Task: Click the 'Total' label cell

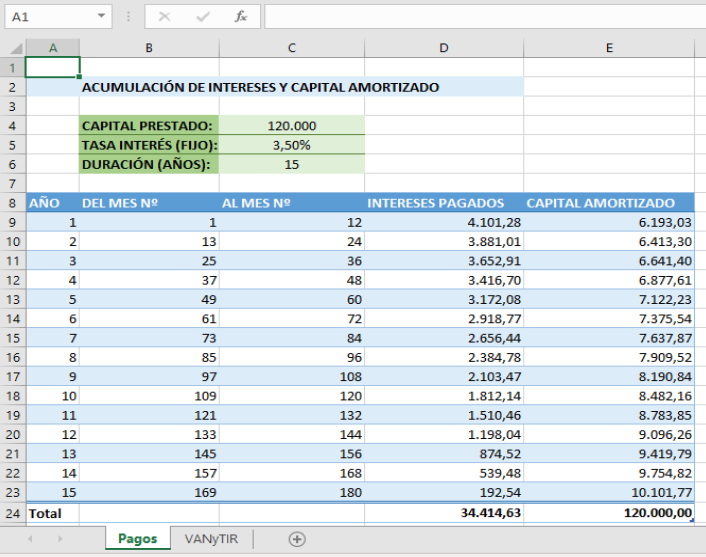Action: 53,513
